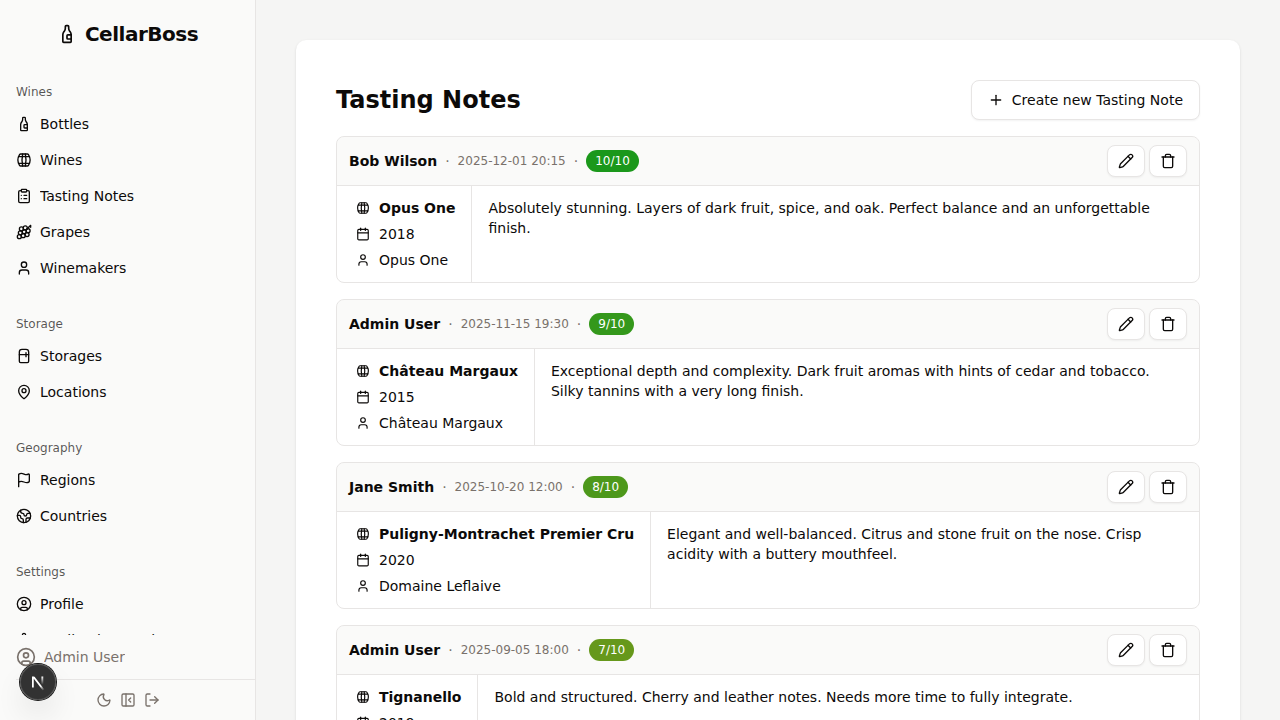Screen dimensions: 1280x720
Task: Select the Locations pin icon
Action: click(24, 391)
